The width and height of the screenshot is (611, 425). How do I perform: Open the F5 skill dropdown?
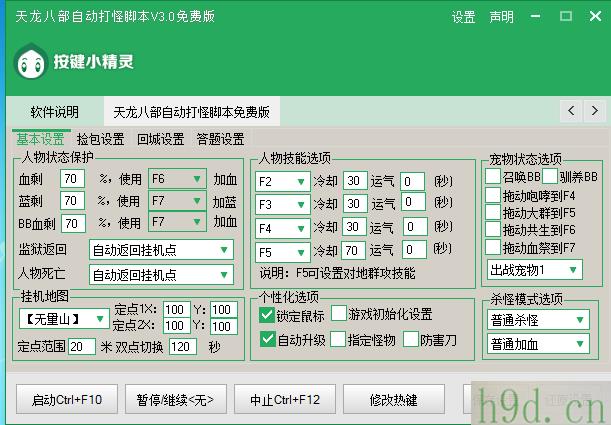(283, 252)
